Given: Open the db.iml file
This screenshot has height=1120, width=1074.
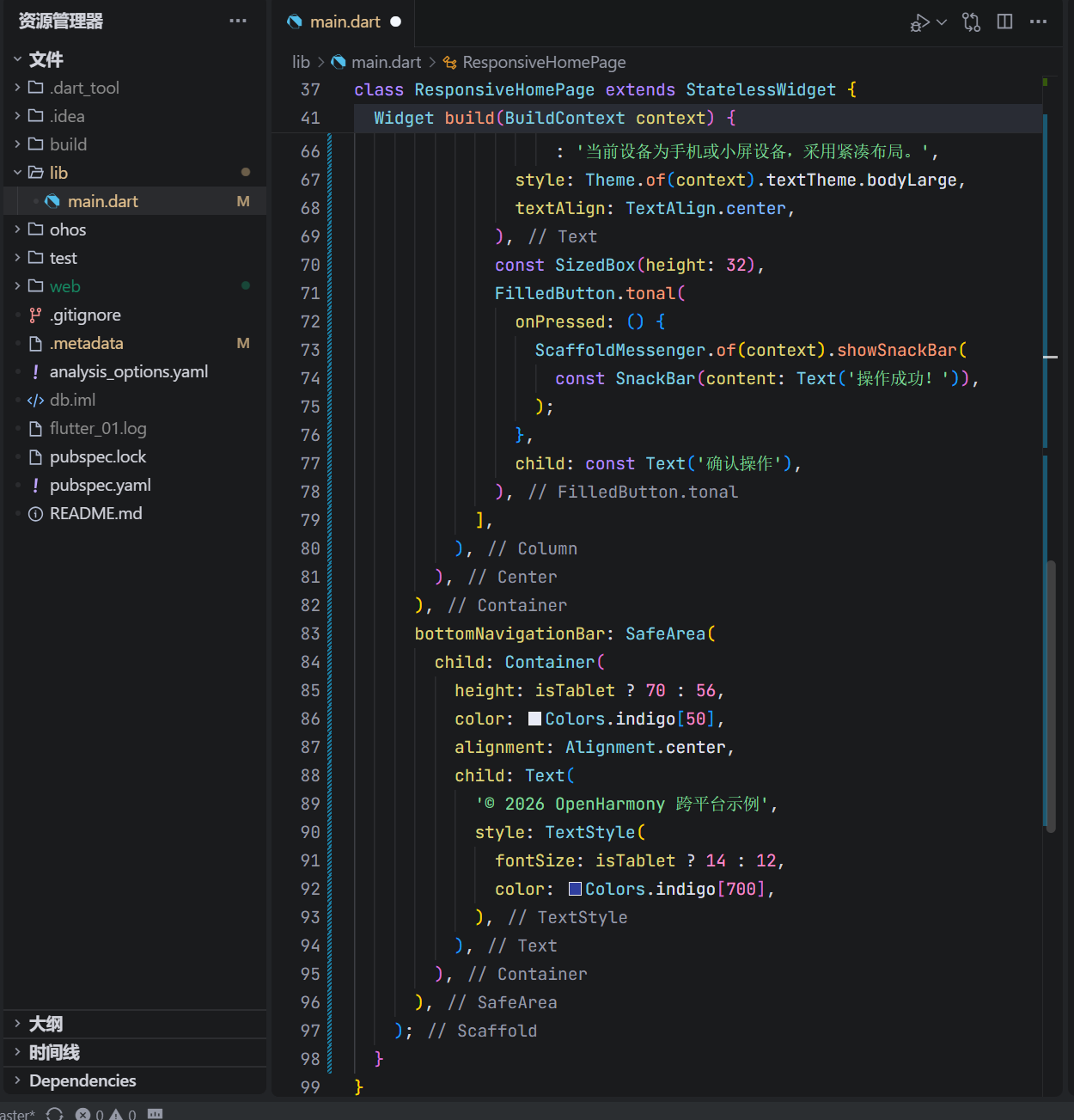Looking at the screenshot, I should (135, 400).
